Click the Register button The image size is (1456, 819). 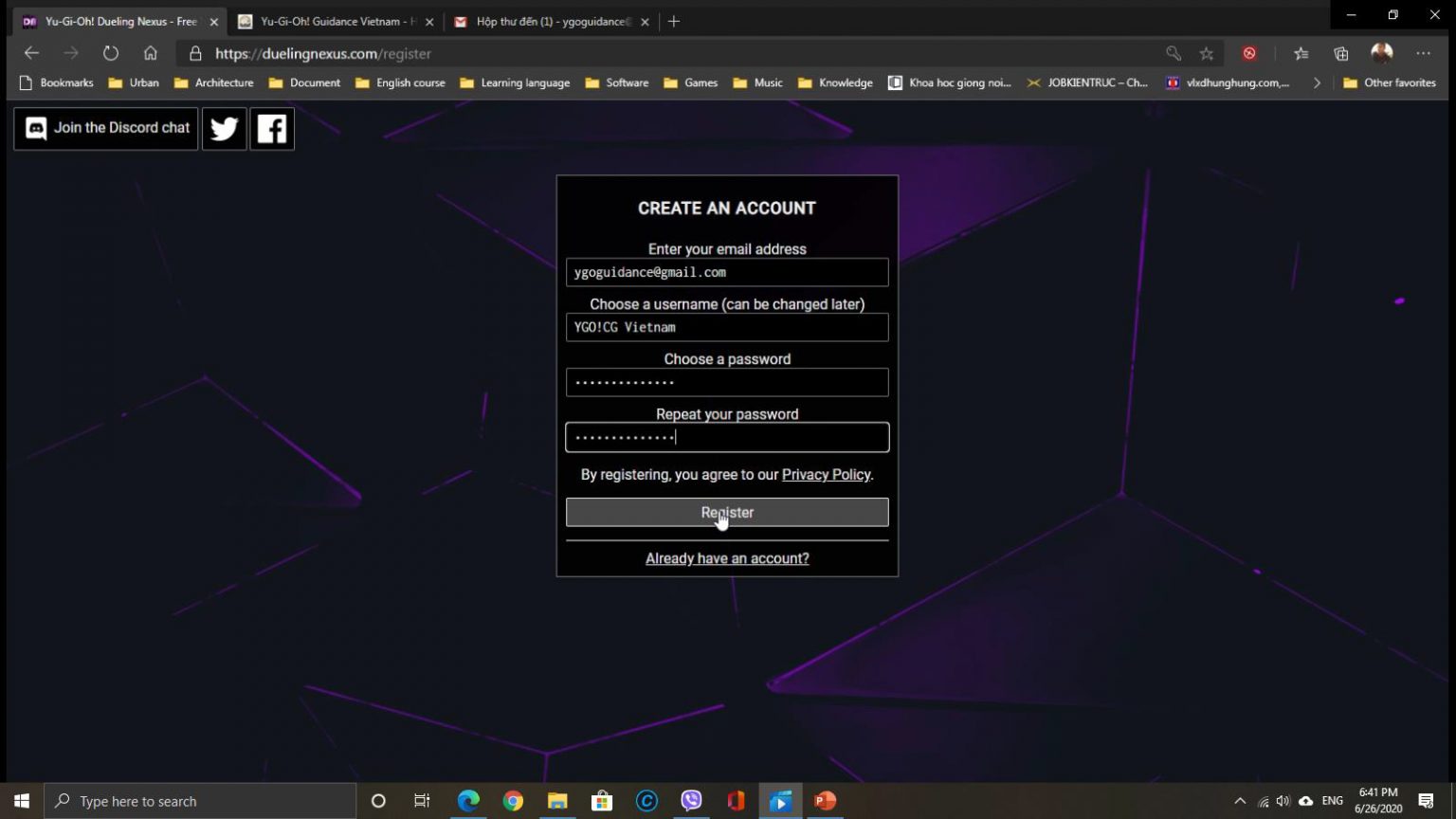(727, 512)
